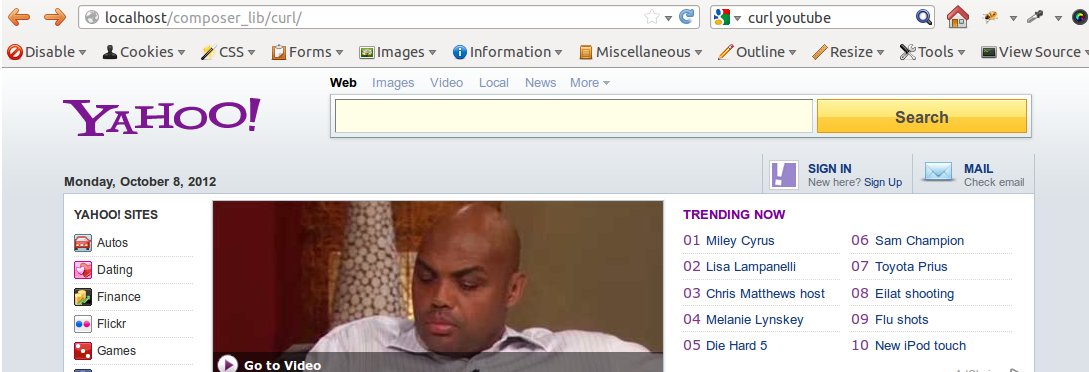Click the Games dice icon
The width and height of the screenshot is (1089, 372).
[83, 351]
